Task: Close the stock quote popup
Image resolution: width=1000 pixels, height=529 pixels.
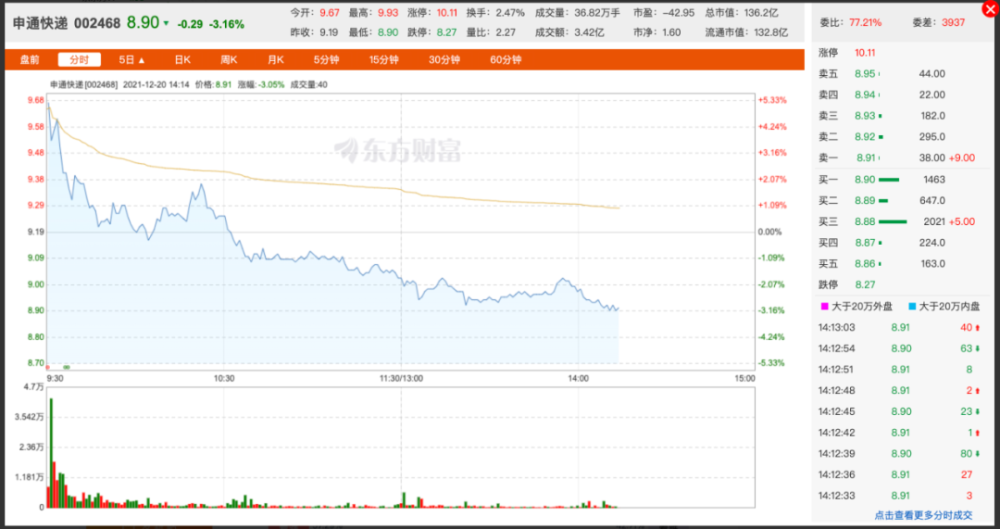Action: (990, 8)
